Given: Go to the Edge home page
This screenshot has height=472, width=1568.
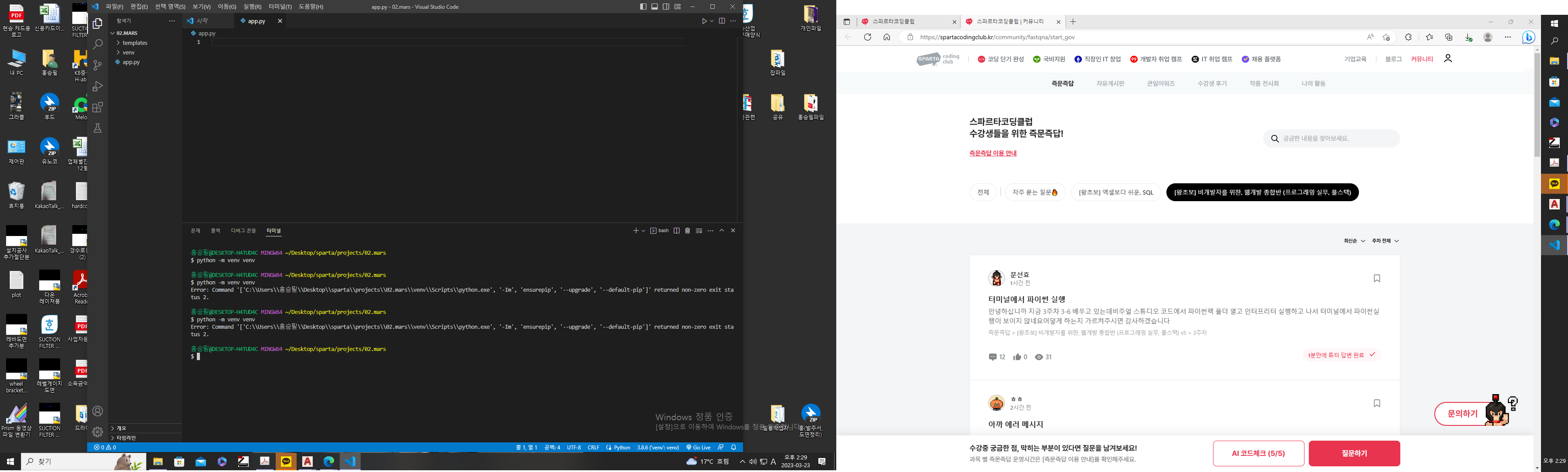Looking at the screenshot, I should coord(887,37).
